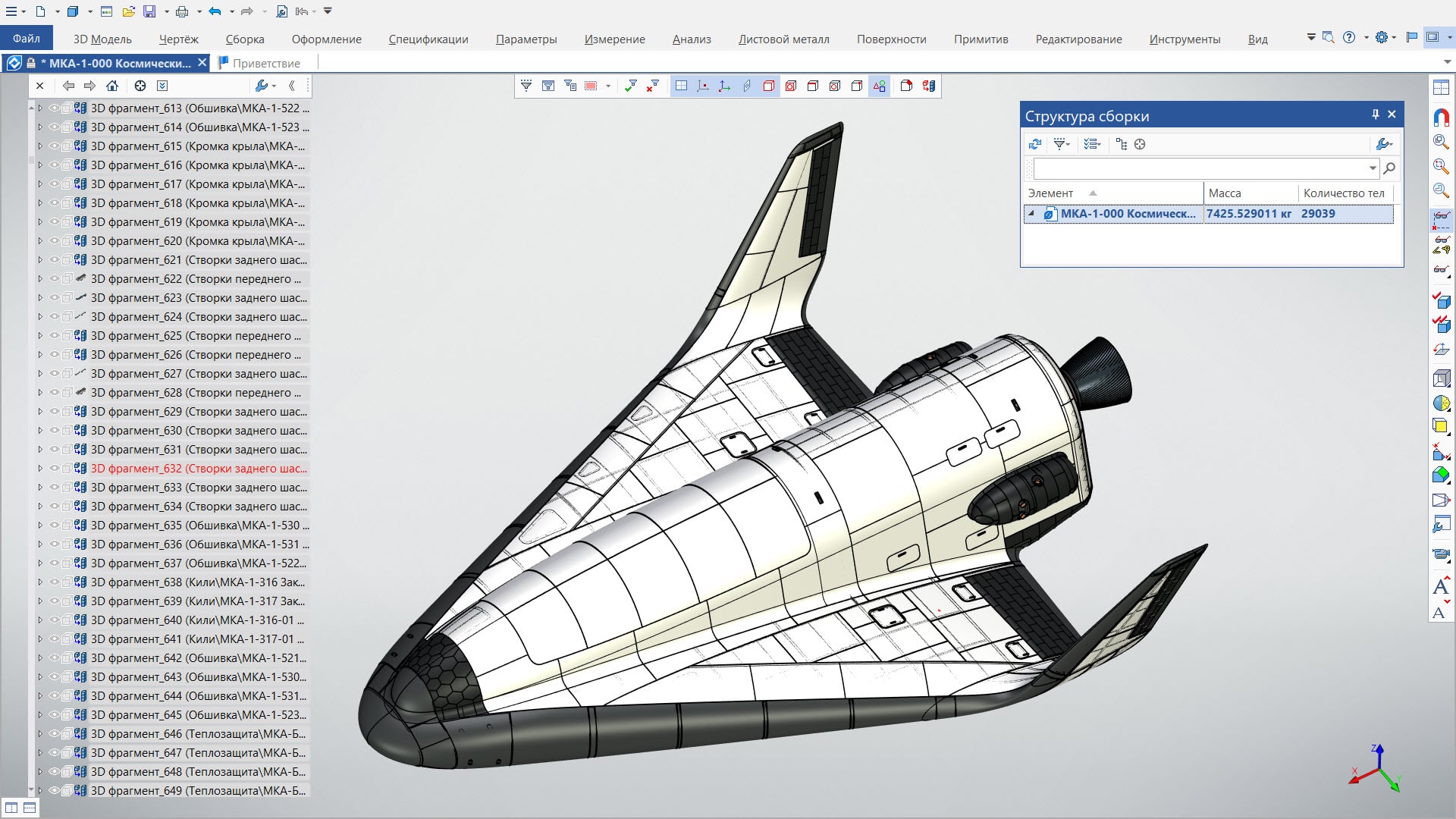Select by frame with the red rectangle icon

tap(591, 86)
